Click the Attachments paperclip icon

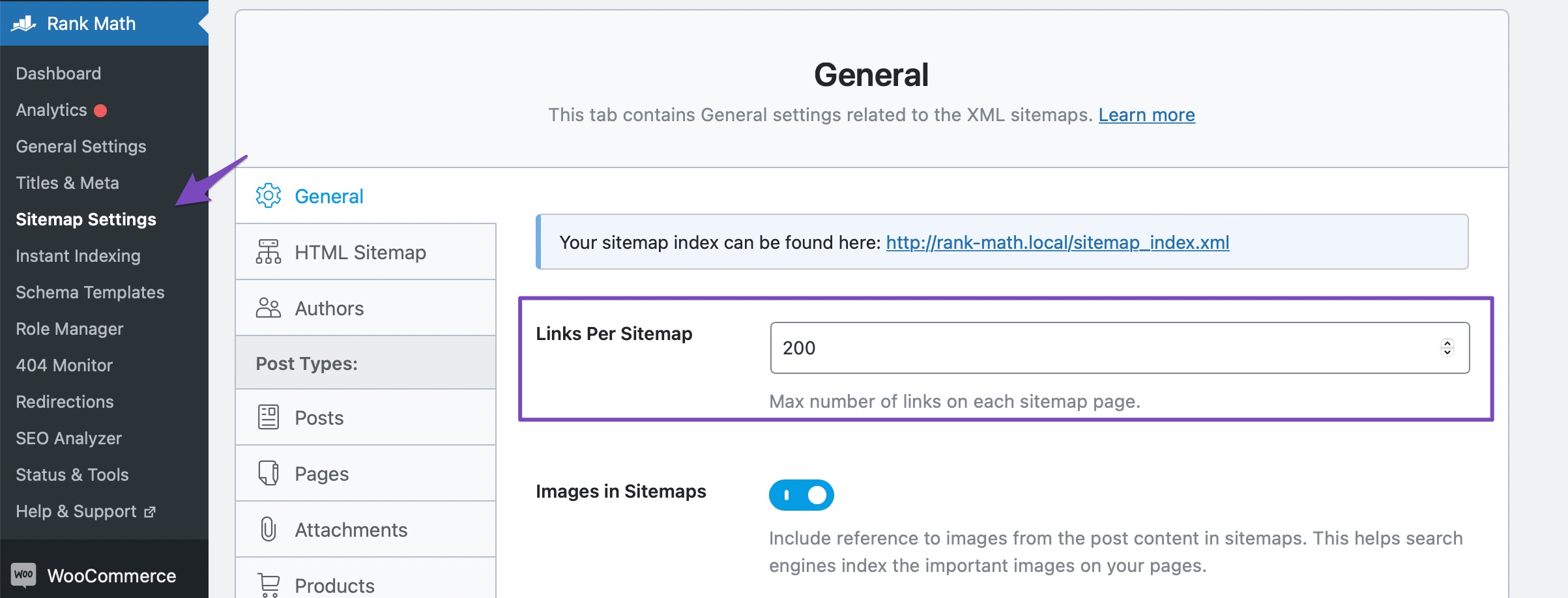pyautogui.click(x=269, y=530)
